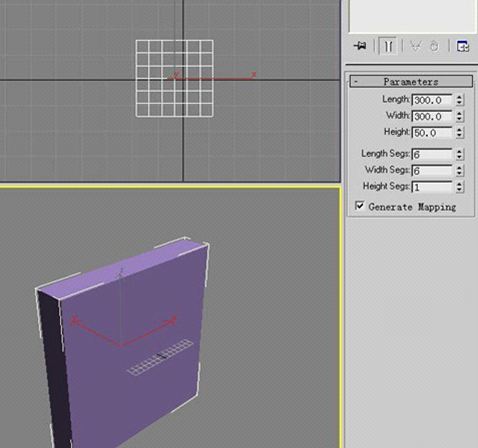478x448 pixels.
Task: Click the Length spinner arrows
Action: coord(460,100)
